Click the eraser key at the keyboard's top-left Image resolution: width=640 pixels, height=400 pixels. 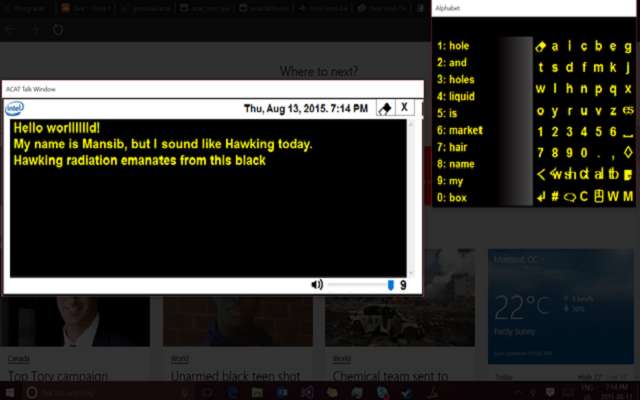[x=541, y=46]
